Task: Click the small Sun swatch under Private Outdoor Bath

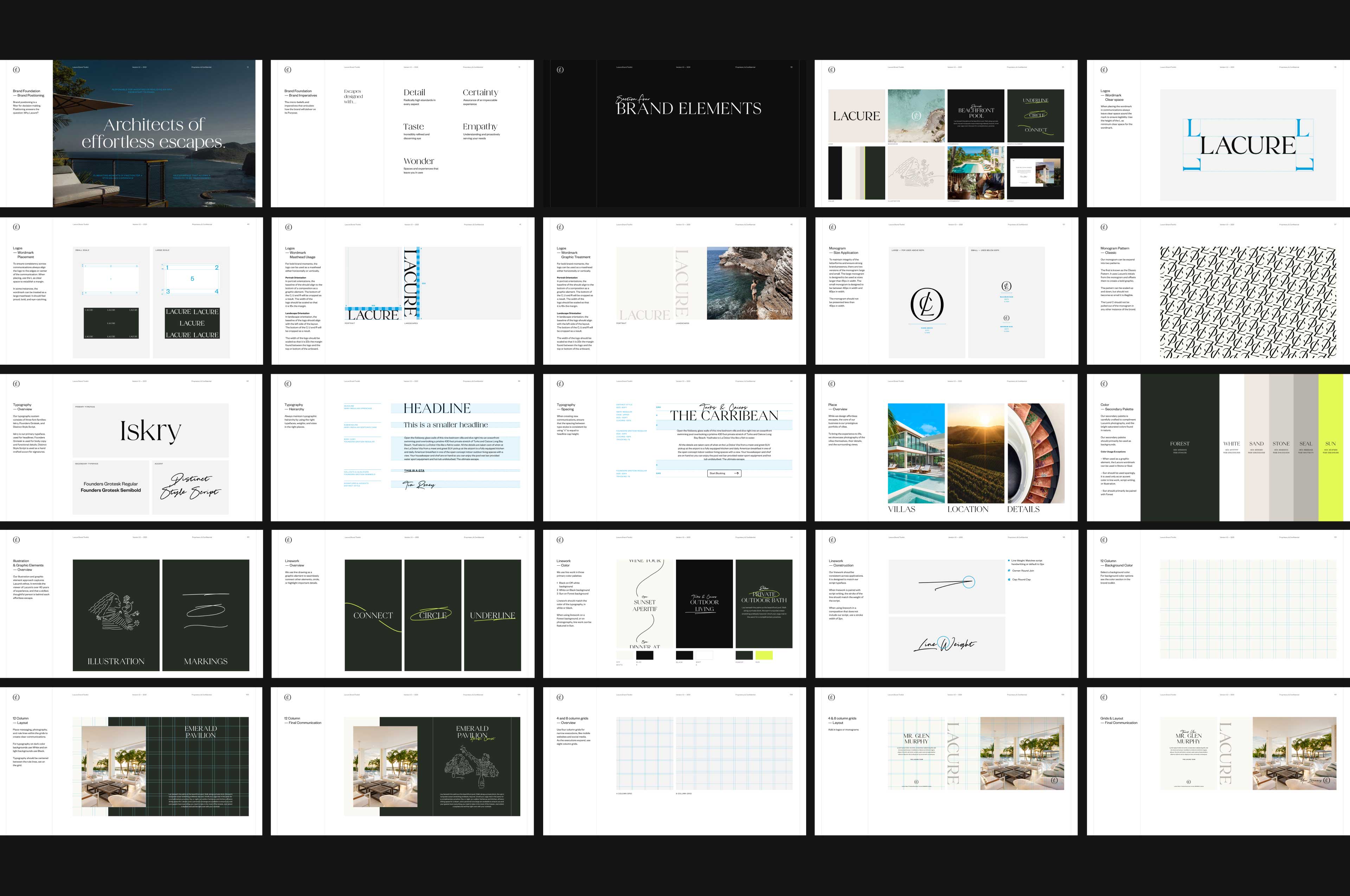Action: coord(764,655)
